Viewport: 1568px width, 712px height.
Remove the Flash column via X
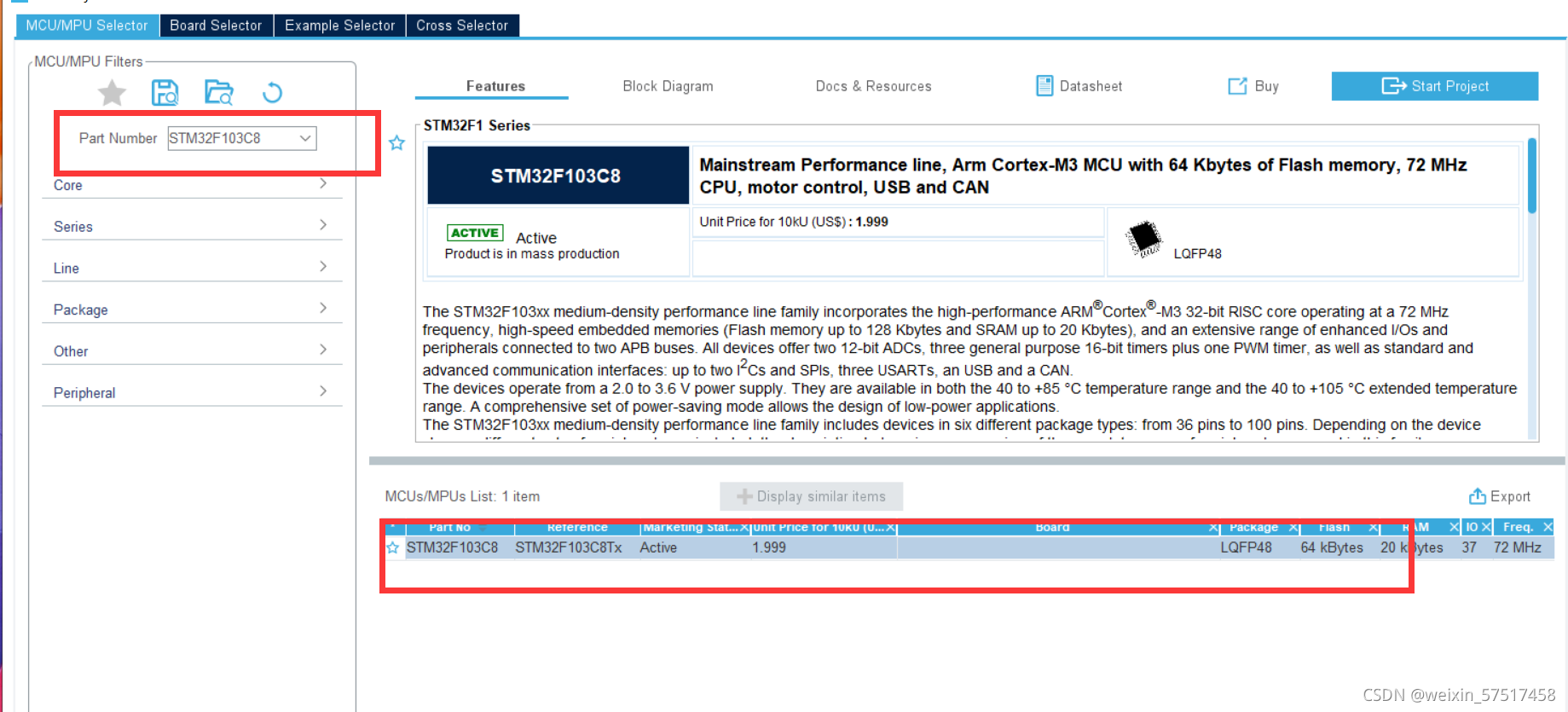tap(1374, 528)
